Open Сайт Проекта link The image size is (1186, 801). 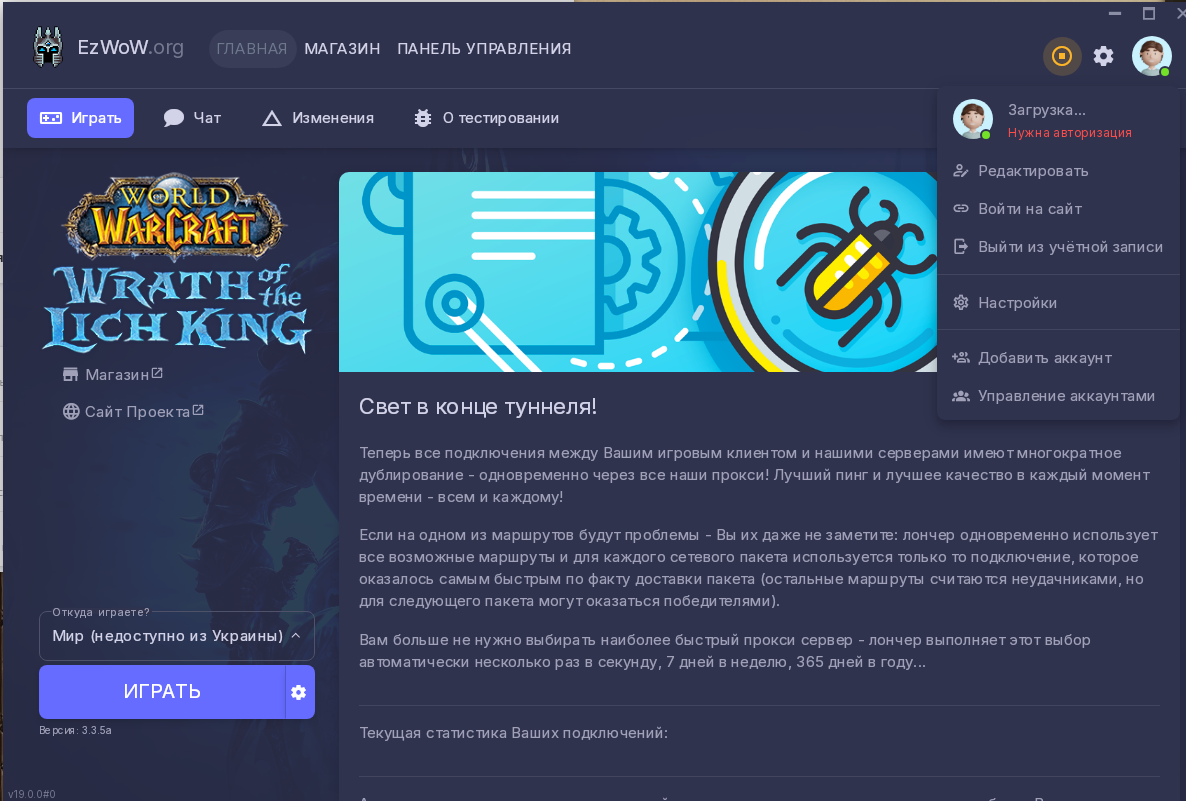(x=133, y=411)
